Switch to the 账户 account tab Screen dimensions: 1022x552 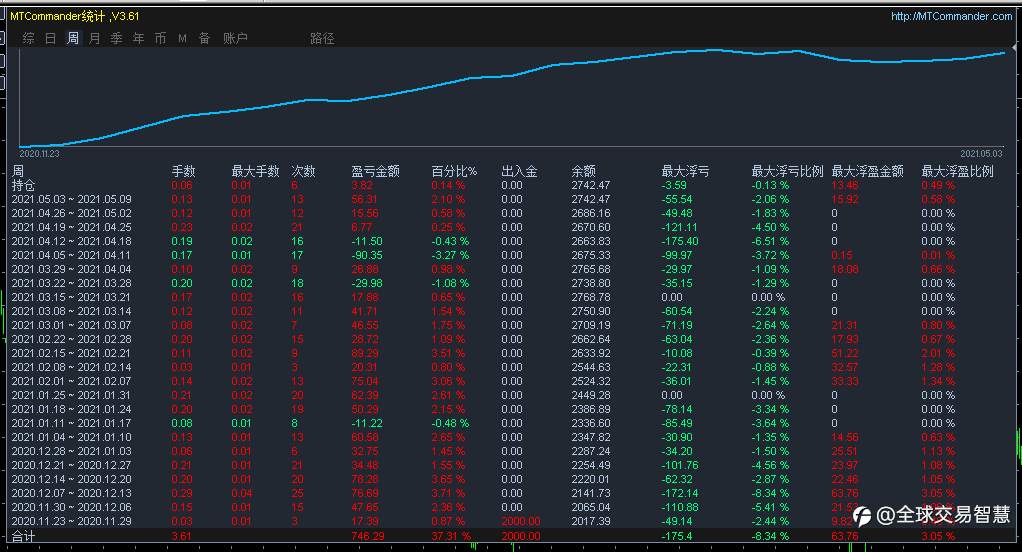point(235,38)
